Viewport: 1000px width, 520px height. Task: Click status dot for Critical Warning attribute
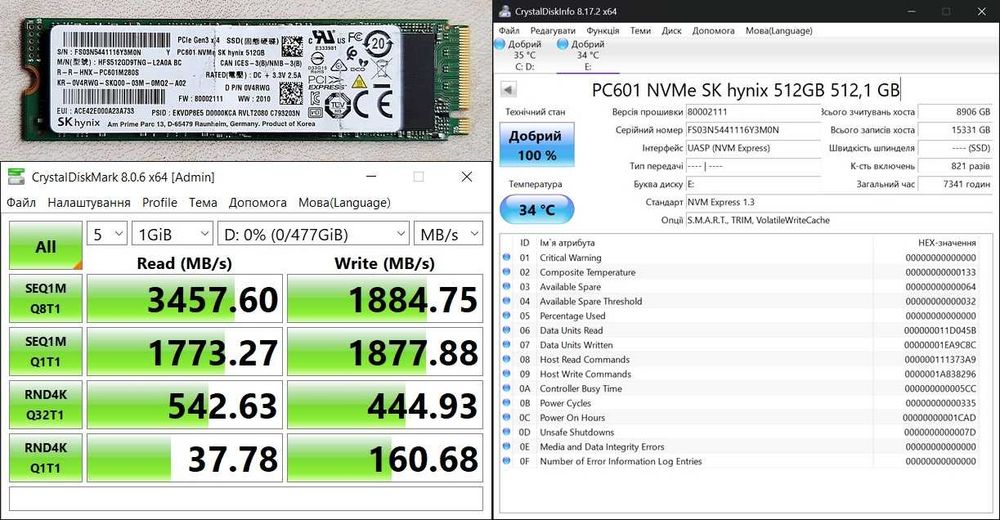(506, 257)
